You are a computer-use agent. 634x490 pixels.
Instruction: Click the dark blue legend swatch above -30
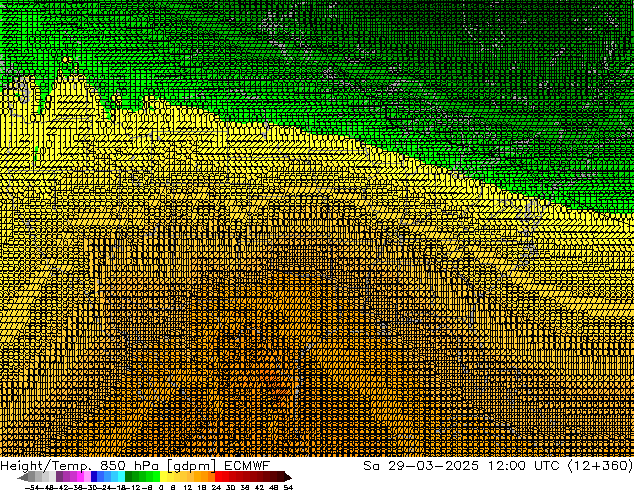94,476
